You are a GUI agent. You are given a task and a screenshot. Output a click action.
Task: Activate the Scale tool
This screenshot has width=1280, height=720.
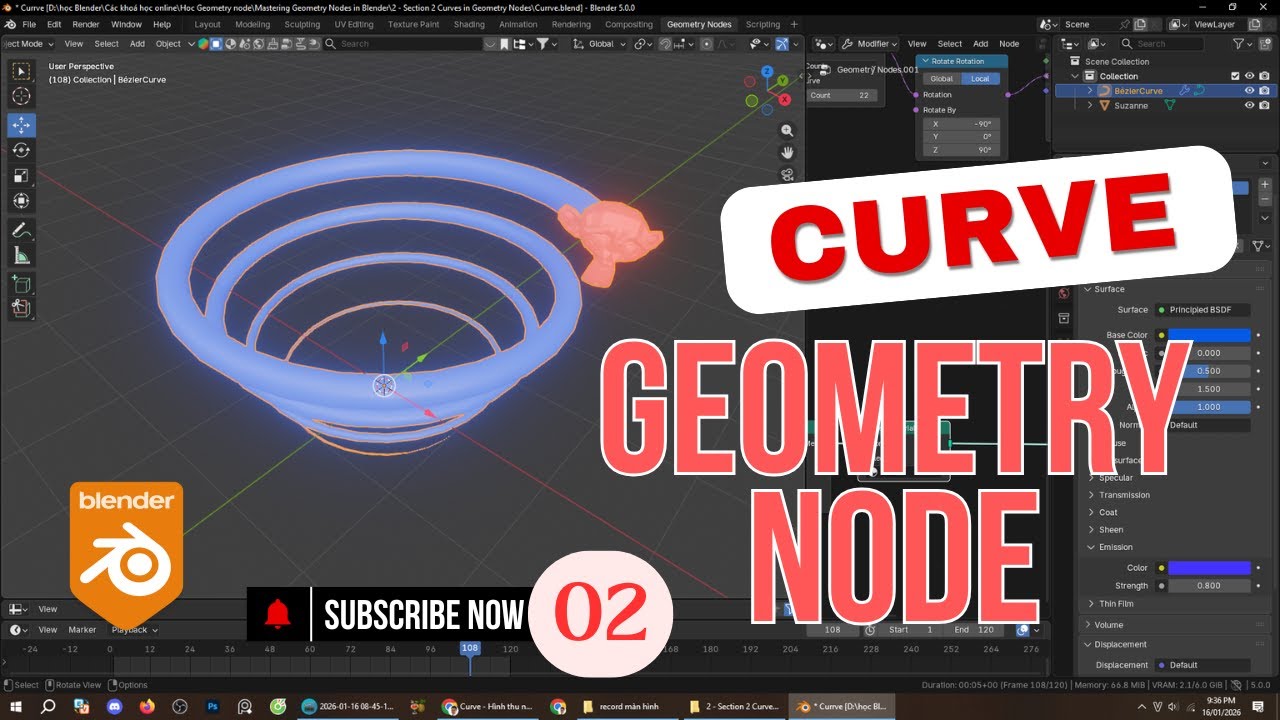21,176
